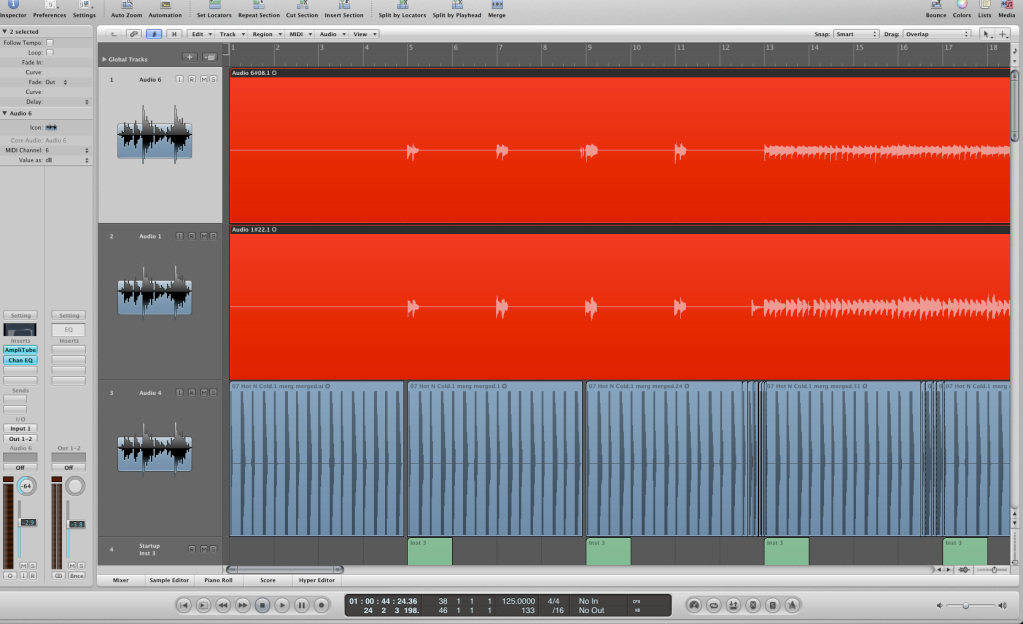Image resolution: width=1023 pixels, height=624 pixels.
Task: Click the Pause transport button
Action: click(x=301, y=605)
